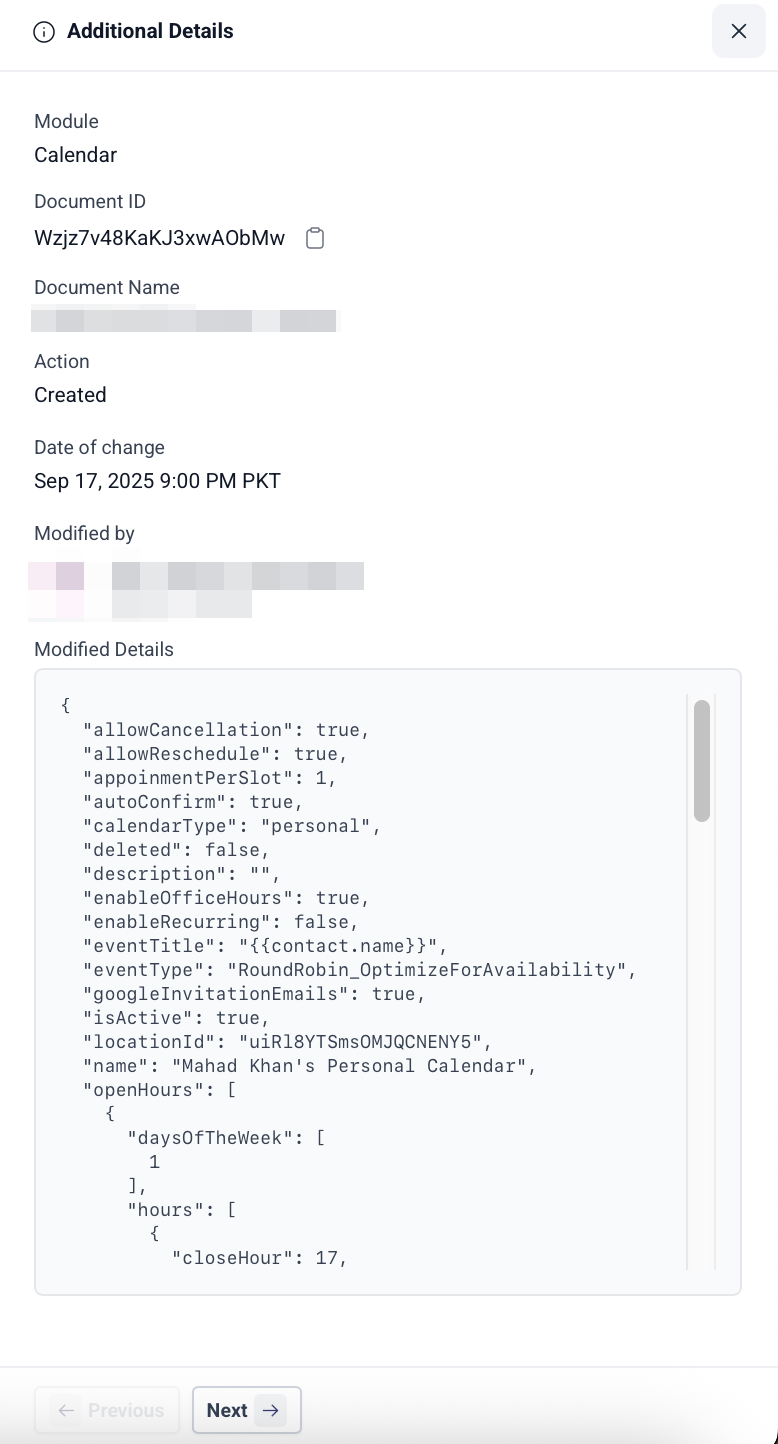Copy the Document ID to clipboard
The height and width of the screenshot is (1444, 778).
315,238
